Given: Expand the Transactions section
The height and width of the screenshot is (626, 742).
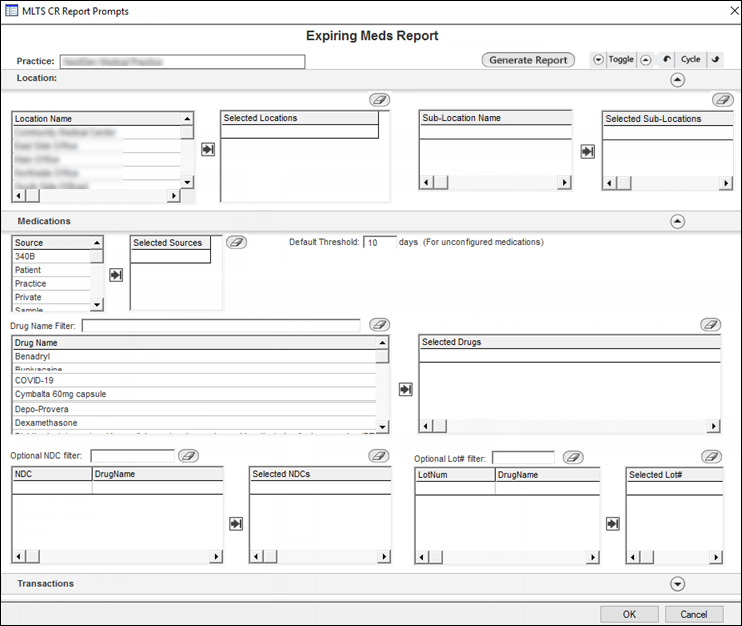Looking at the screenshot, I should pyautogui.click(x=678, y=584).
